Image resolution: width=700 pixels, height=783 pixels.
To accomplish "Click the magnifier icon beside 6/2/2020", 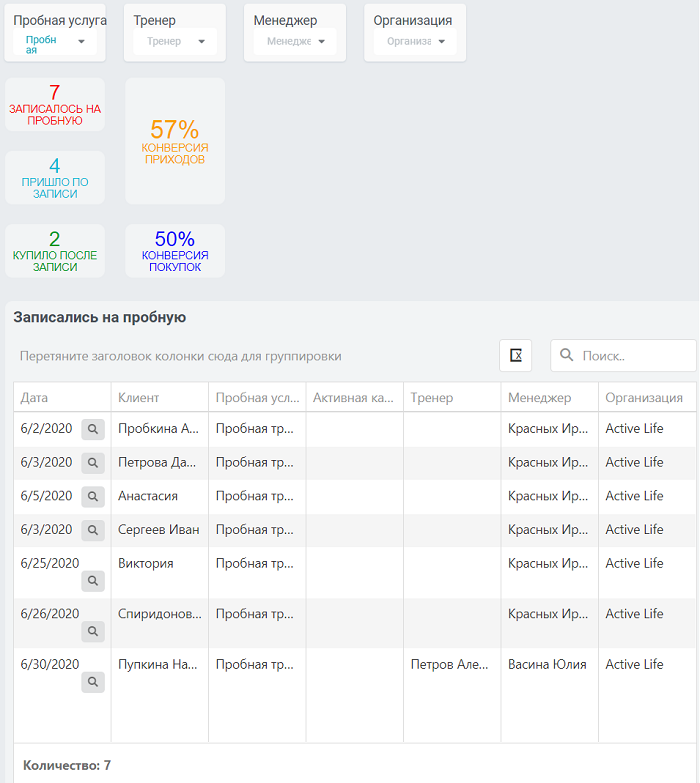I will 93,429.
